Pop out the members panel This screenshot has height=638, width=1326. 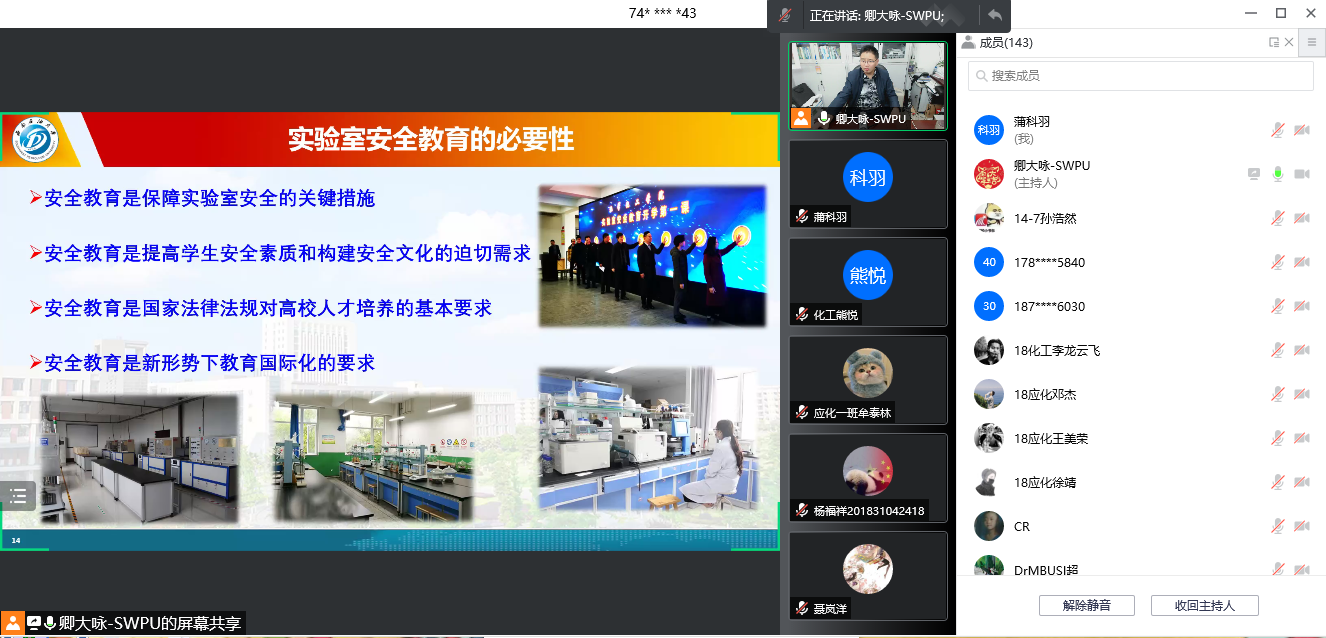(x=1273, y=42)
